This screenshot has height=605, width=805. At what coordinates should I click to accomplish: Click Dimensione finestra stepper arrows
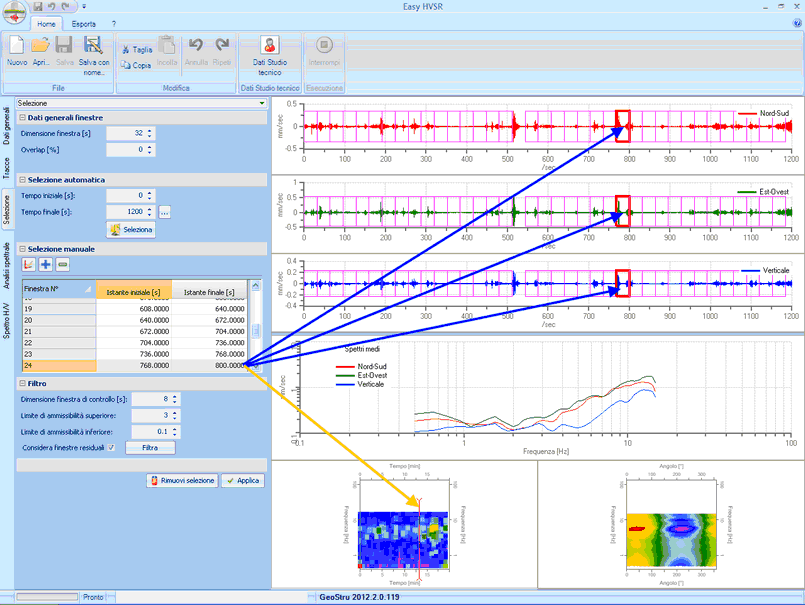tap(149, 134)
